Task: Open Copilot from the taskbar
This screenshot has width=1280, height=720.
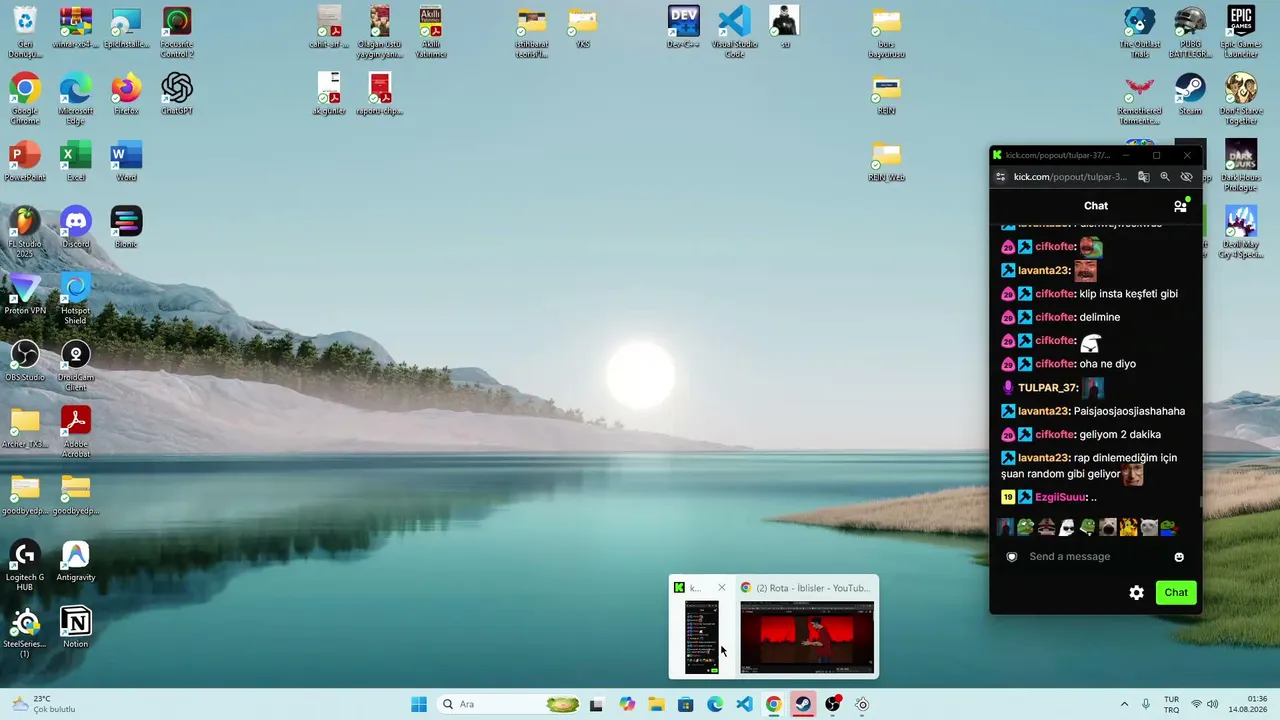Action: click(x=627, y=704)
